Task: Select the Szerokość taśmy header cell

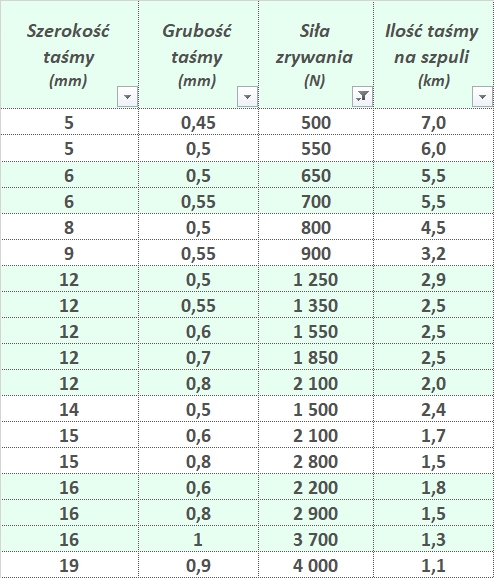Action: coord(69,55)
